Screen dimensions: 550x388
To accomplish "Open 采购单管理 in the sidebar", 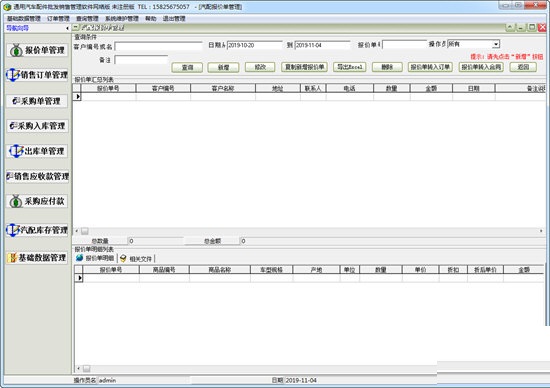I will 37,101.
